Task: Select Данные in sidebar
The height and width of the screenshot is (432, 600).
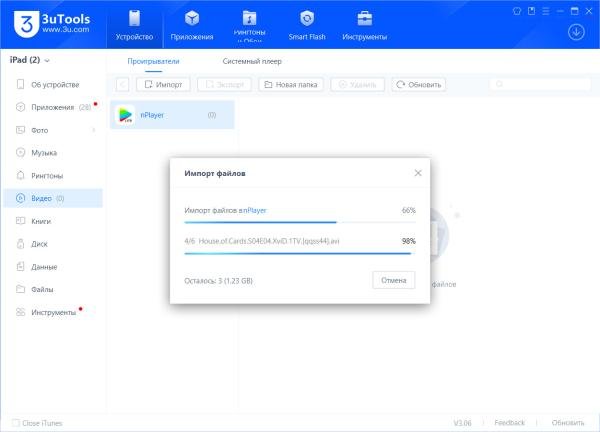Action: 53,267
